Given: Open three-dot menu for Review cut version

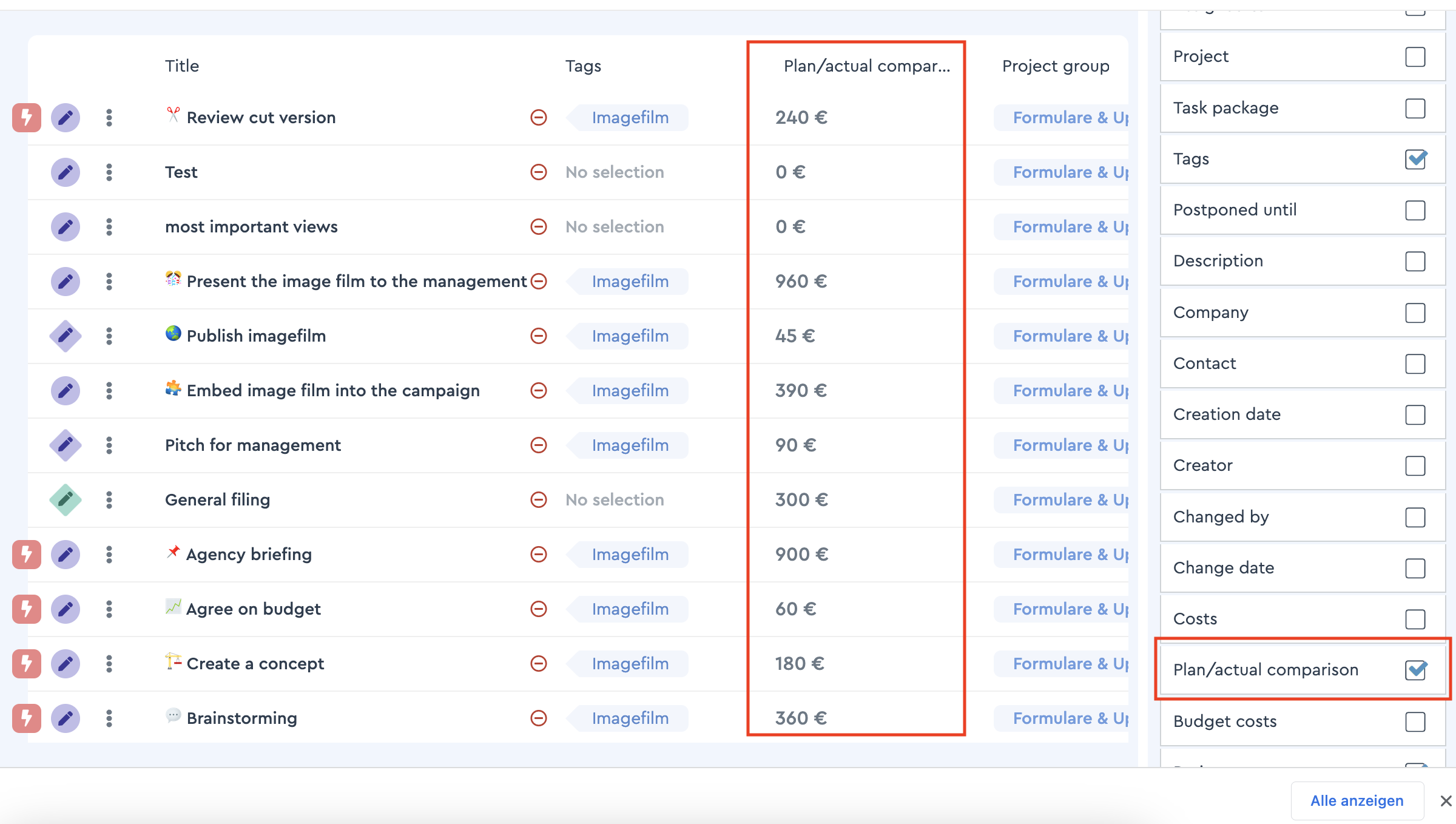Looking at the screenshot, I should coord(109,118).
